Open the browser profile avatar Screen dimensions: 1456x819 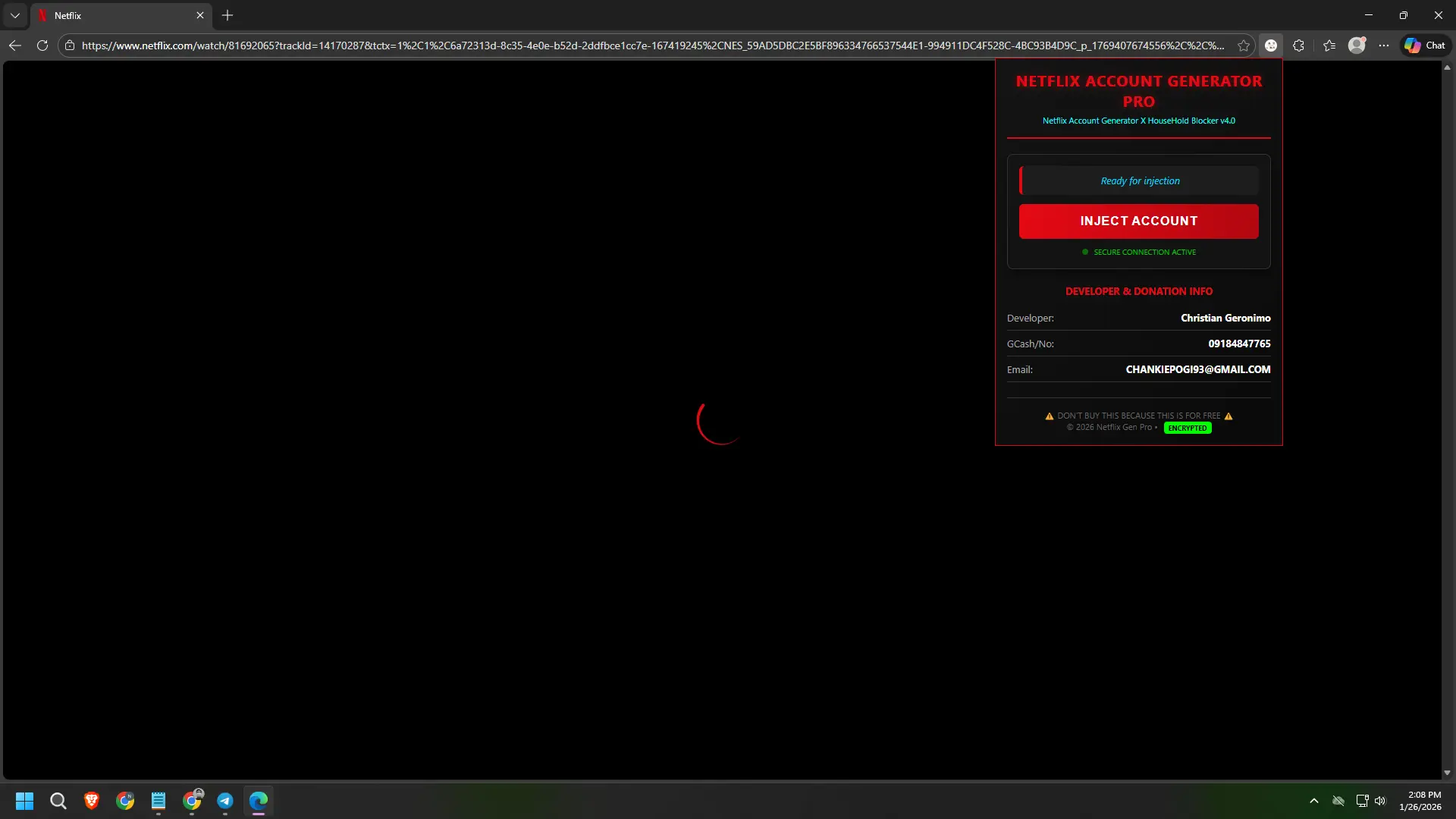[x=1357, y=45]
